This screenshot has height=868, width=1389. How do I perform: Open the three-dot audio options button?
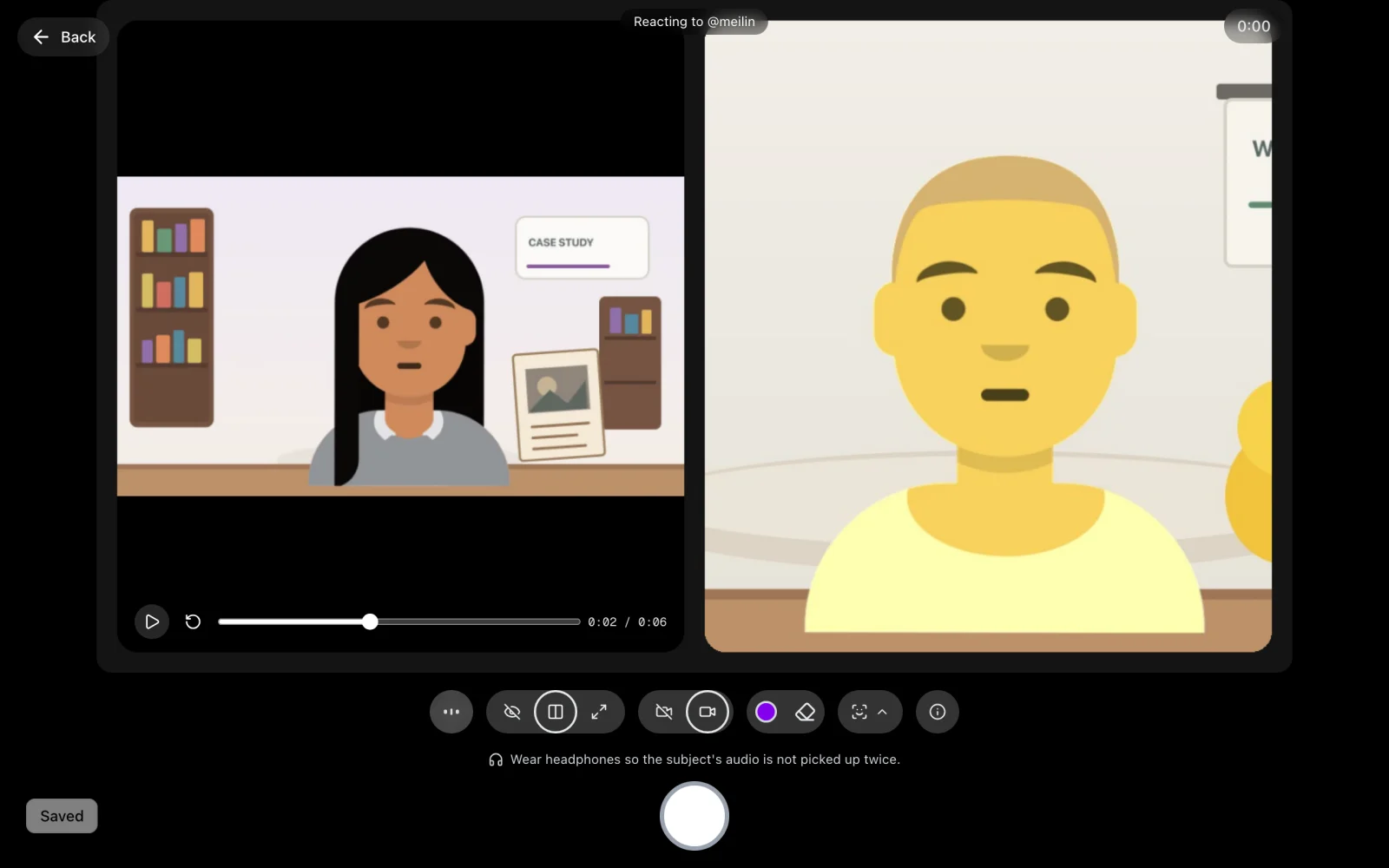451,712
